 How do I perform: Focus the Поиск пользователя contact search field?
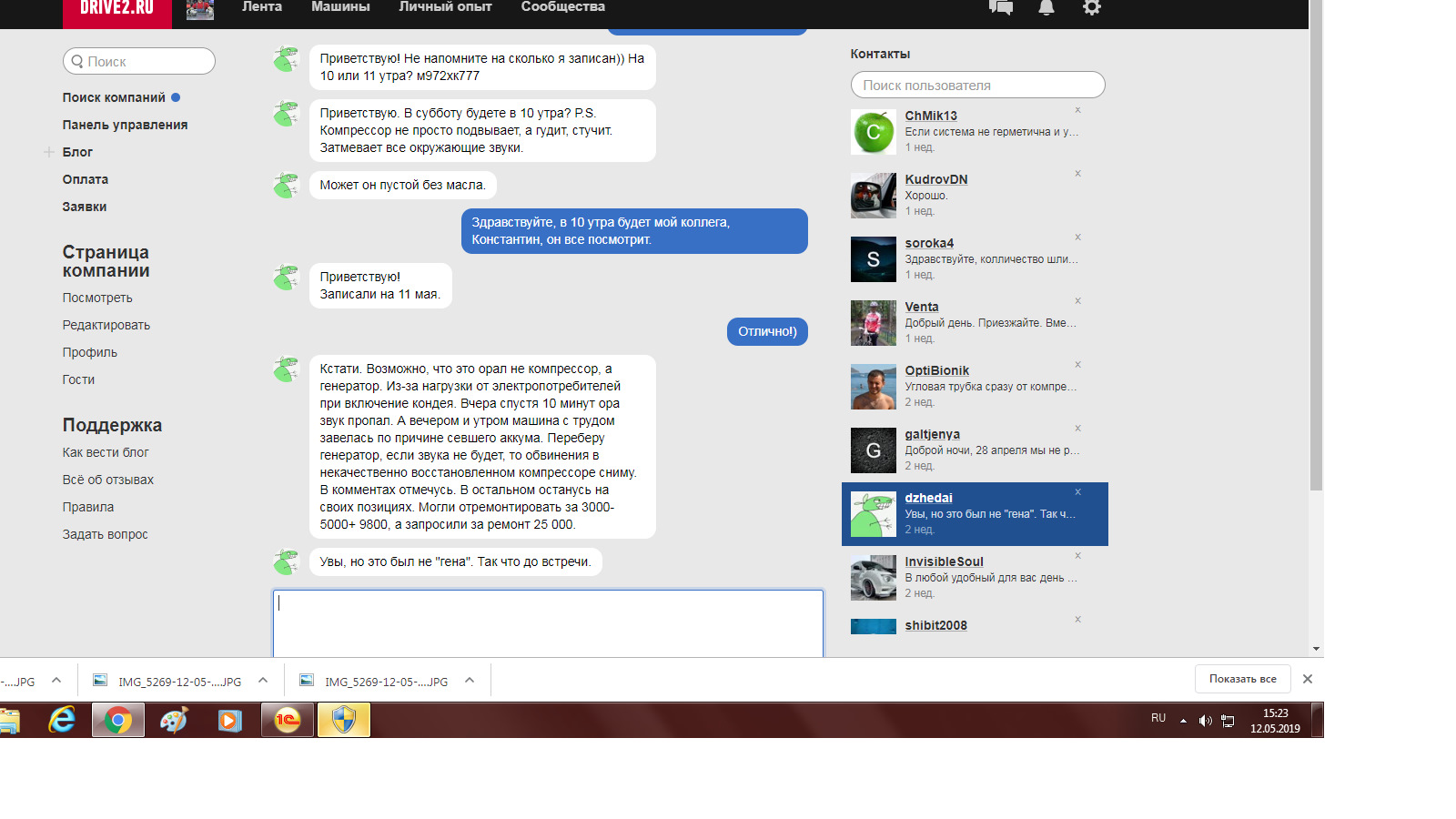click(977, 85)
